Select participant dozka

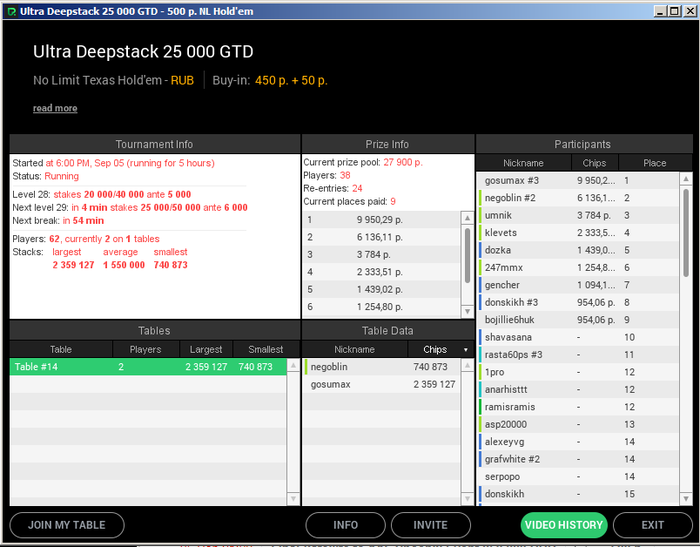click(x=579, y=250)
